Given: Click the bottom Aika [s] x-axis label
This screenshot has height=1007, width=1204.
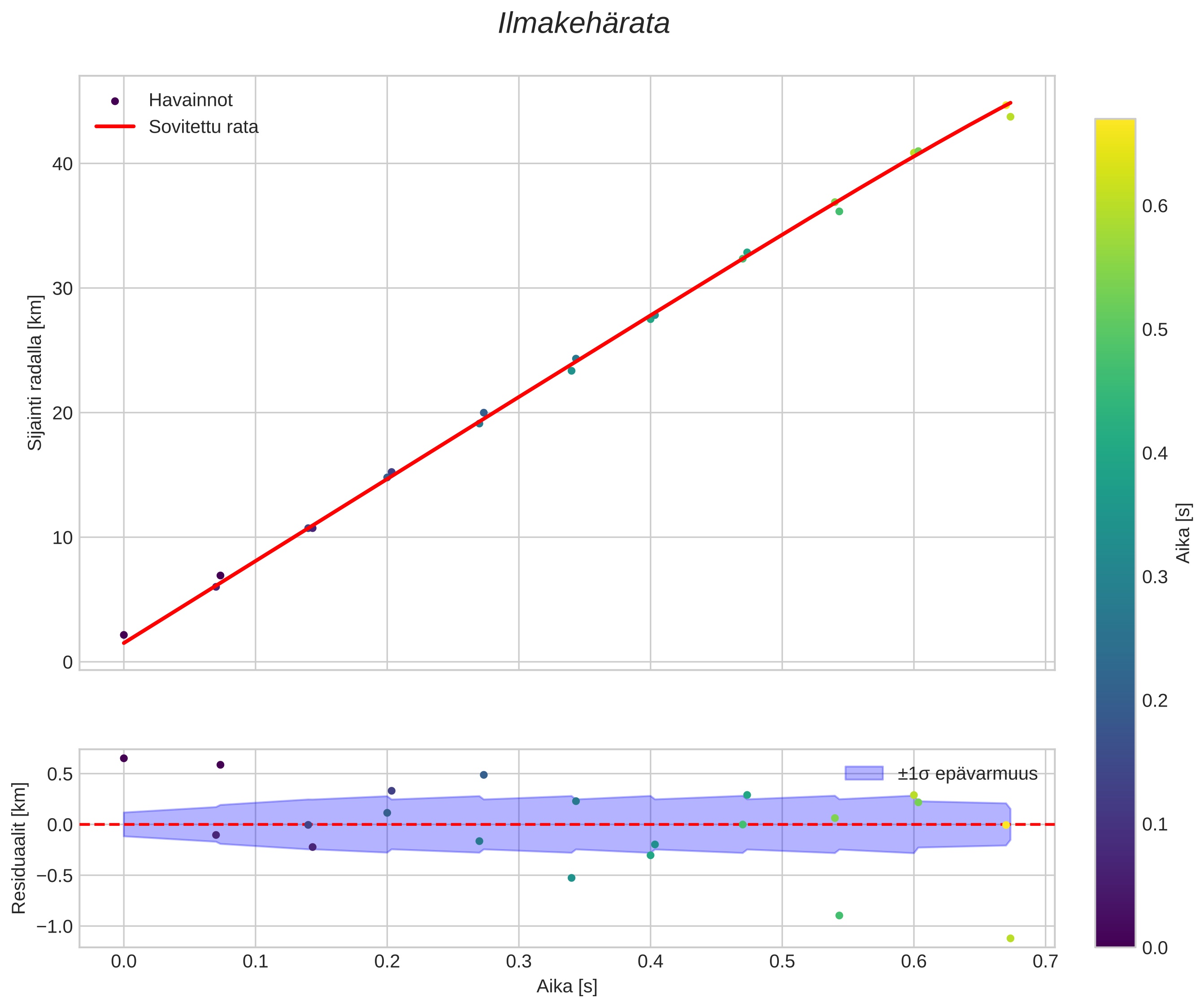Looking at the screenshot, I should coord(566,986).
